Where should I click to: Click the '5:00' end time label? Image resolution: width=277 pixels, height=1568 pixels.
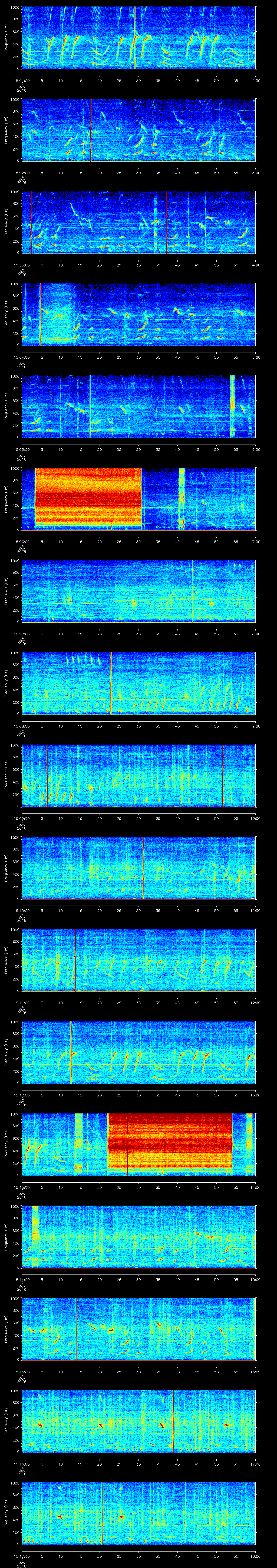(256, 357)
